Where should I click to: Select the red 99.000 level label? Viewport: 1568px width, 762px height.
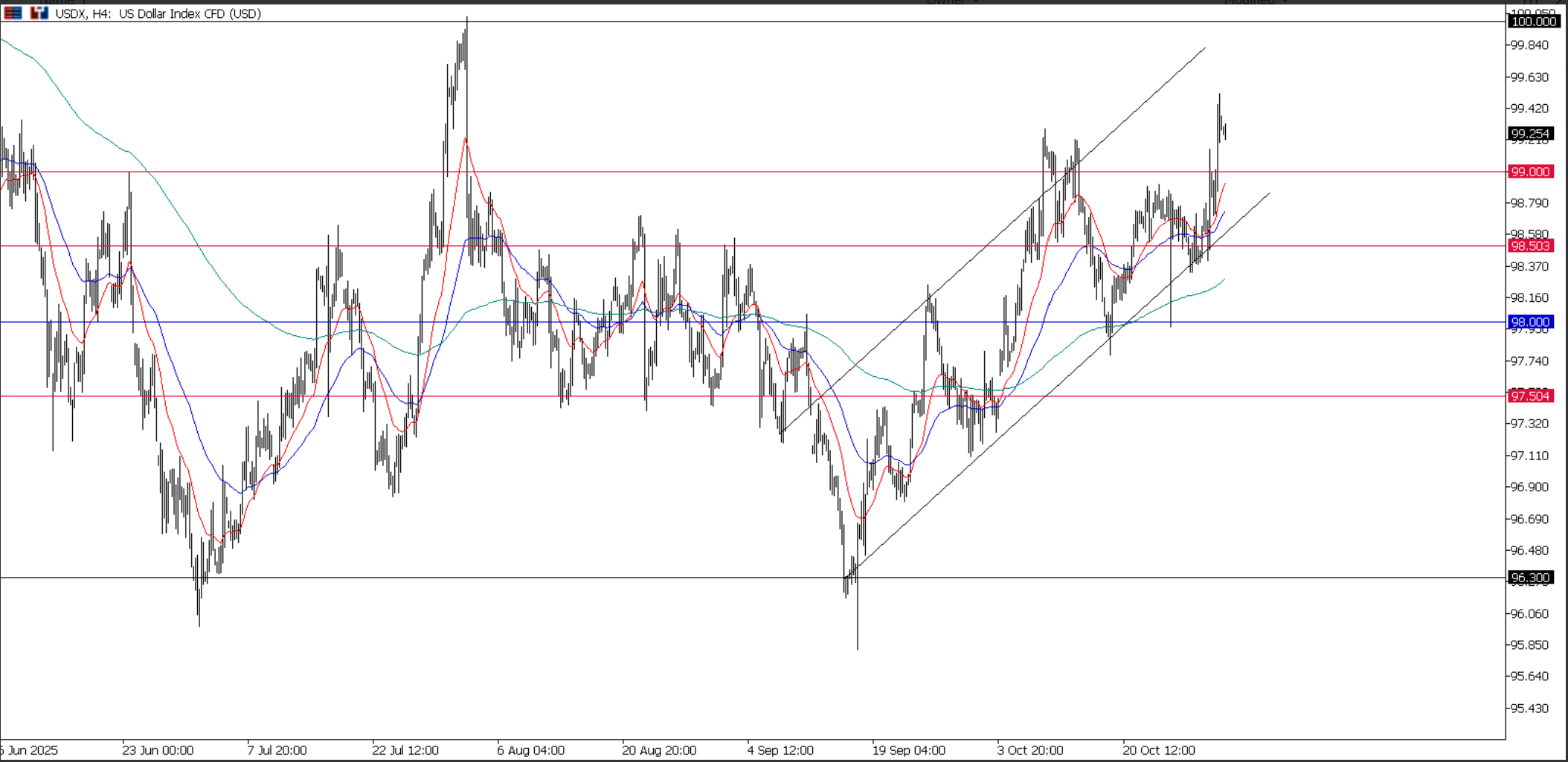[1530, 172]
